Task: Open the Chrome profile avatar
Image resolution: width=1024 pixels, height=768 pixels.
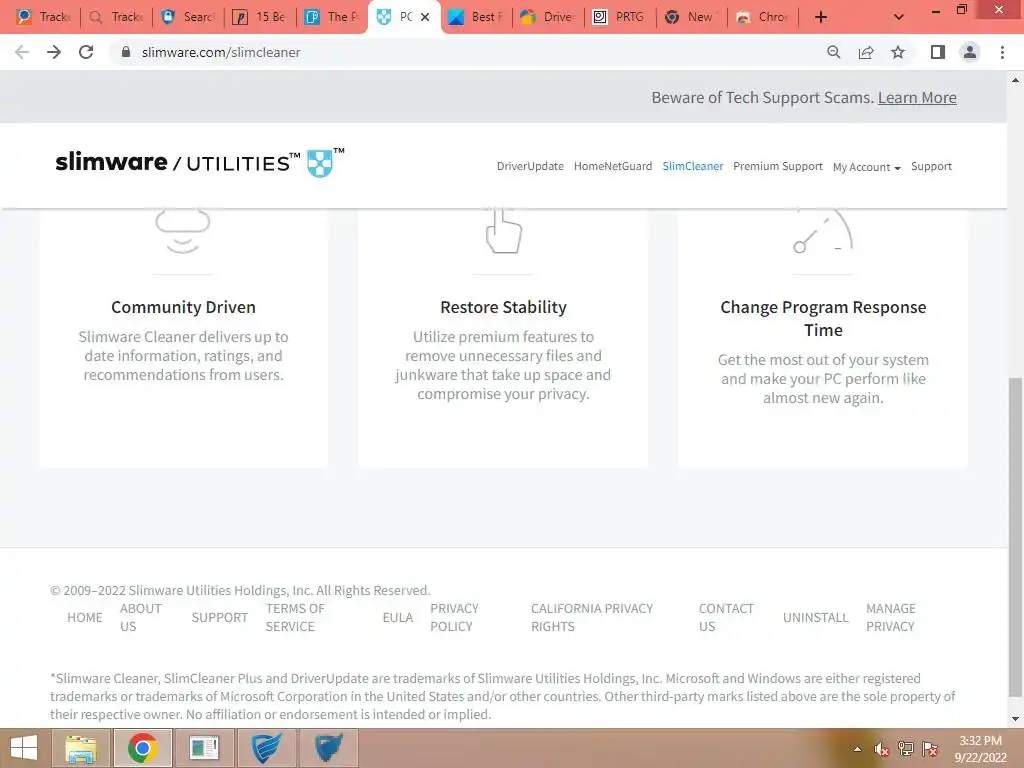Action: (970, 52)
